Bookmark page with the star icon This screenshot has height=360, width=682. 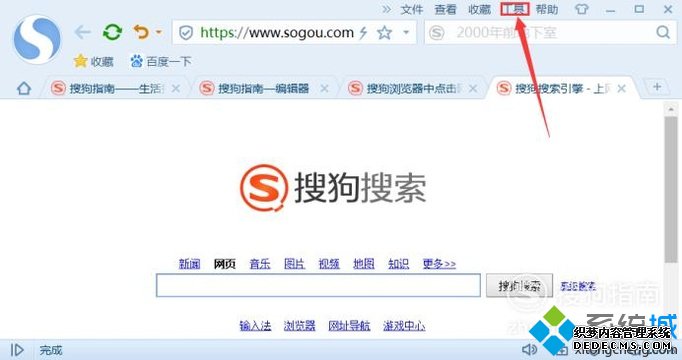tap(384, 33)
